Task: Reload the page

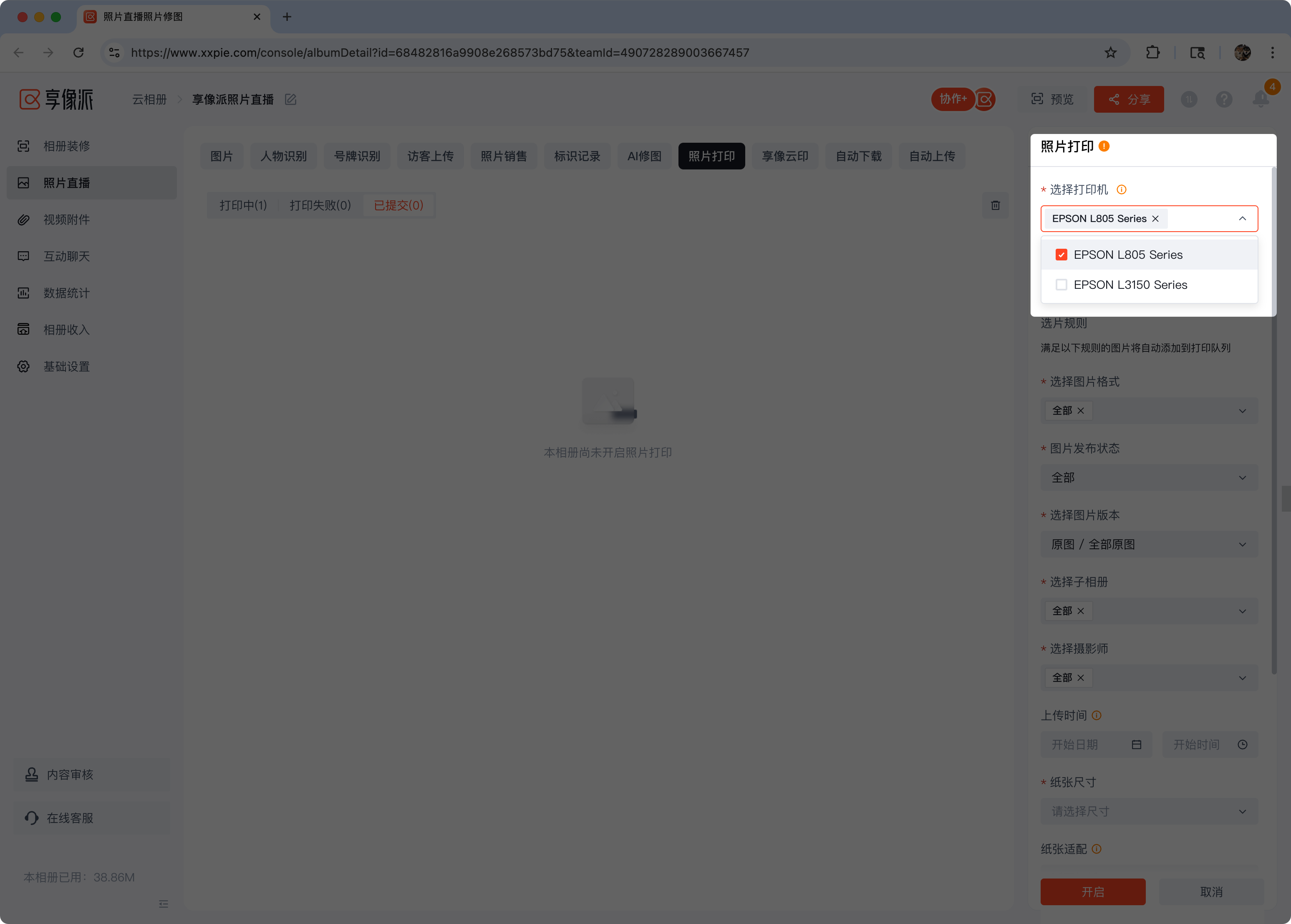Action: (78, 53)
